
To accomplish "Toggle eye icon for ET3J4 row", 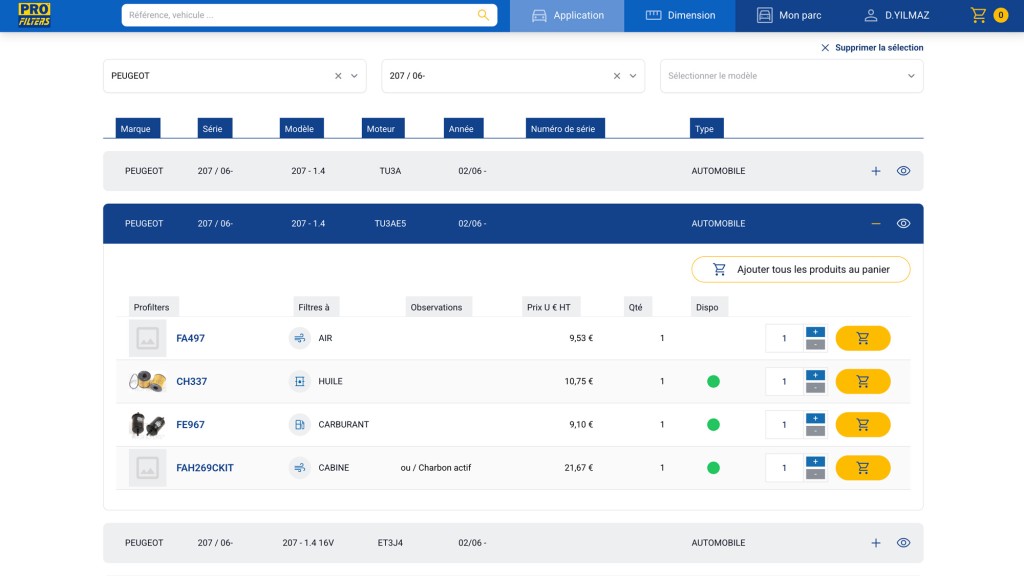I will click(x=903, y=543).
